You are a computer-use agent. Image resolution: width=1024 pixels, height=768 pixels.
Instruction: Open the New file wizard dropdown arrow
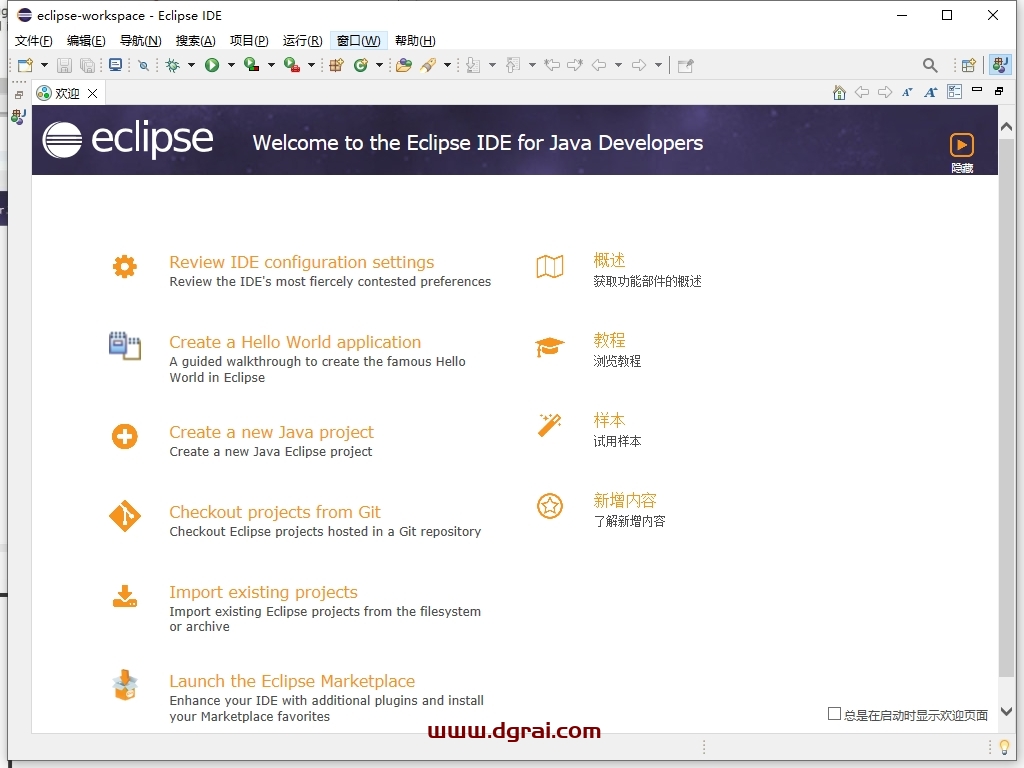(x=44, y=65)
